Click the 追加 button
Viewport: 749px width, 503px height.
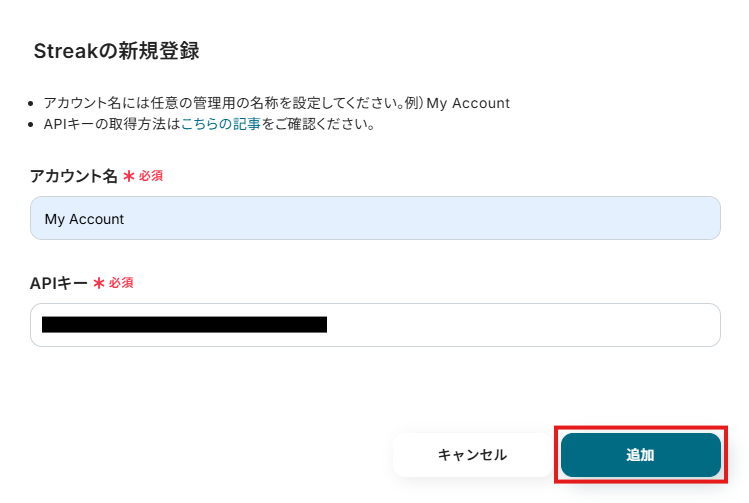click(640, 455)
